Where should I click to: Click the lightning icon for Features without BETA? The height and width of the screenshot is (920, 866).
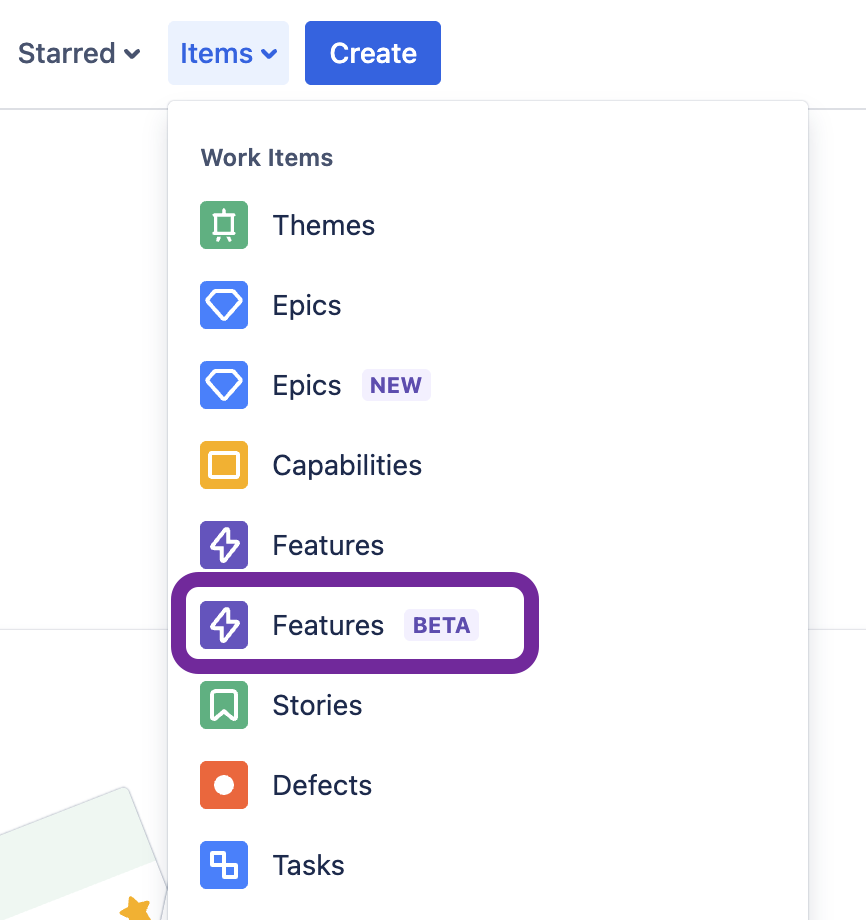[224, 545]
